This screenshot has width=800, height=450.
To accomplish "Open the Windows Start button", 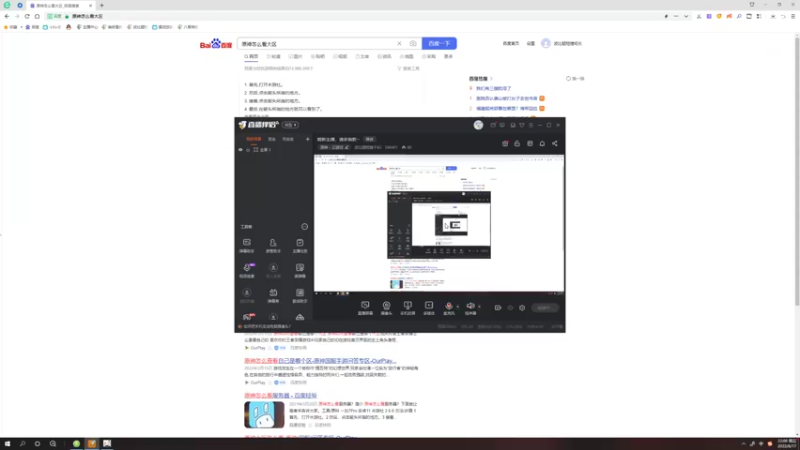I will tap(7, 444).
